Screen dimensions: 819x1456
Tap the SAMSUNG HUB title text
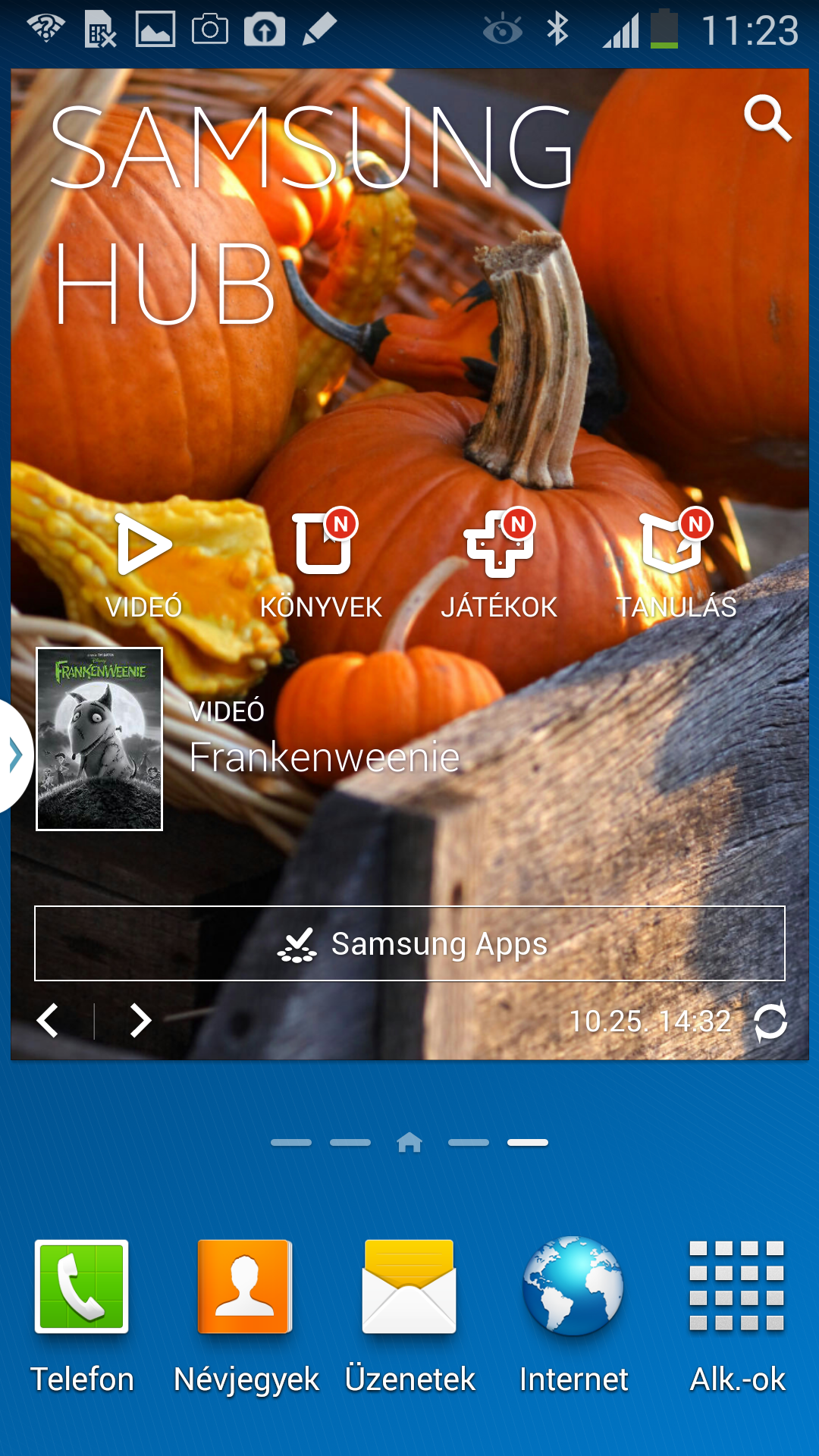coord(311,215)
